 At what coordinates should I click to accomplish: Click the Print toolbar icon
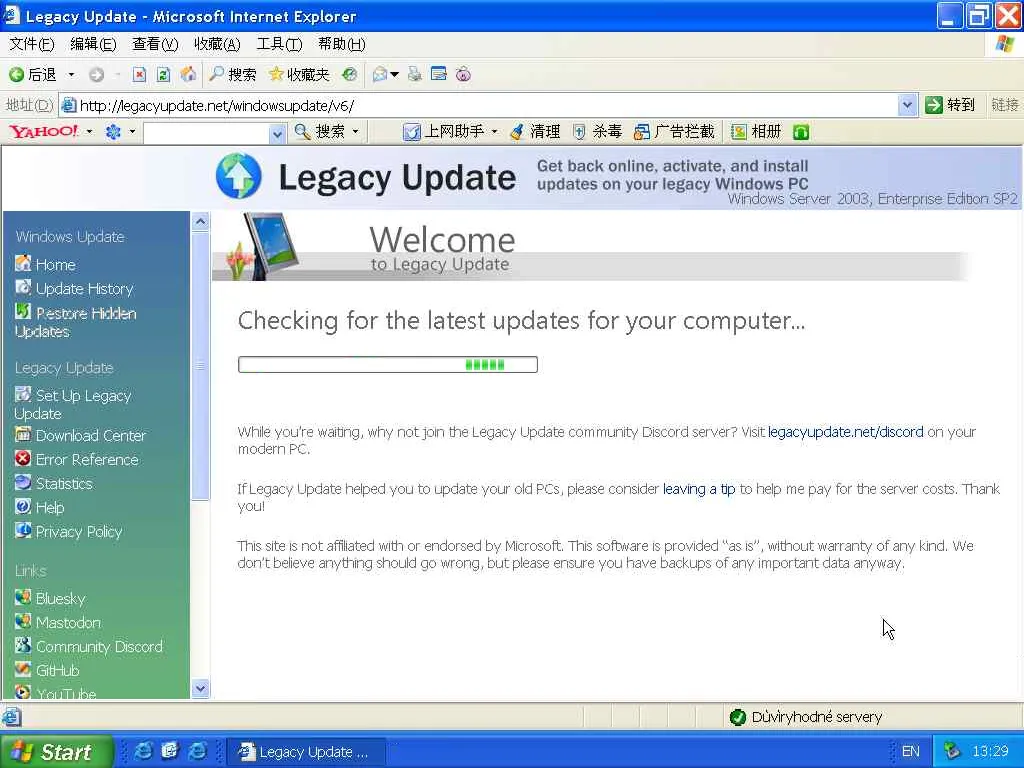(x=414, y=74)
